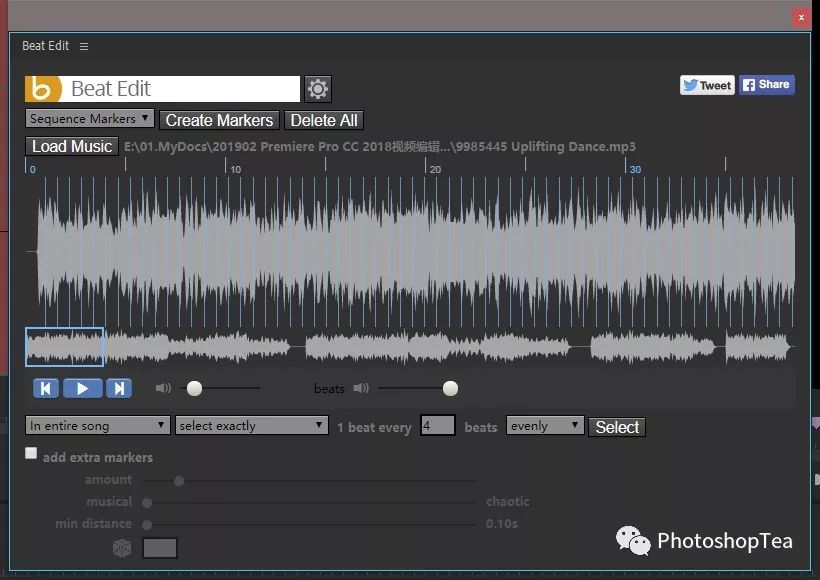Adjust the music volume slider knob

coord(195,388)
